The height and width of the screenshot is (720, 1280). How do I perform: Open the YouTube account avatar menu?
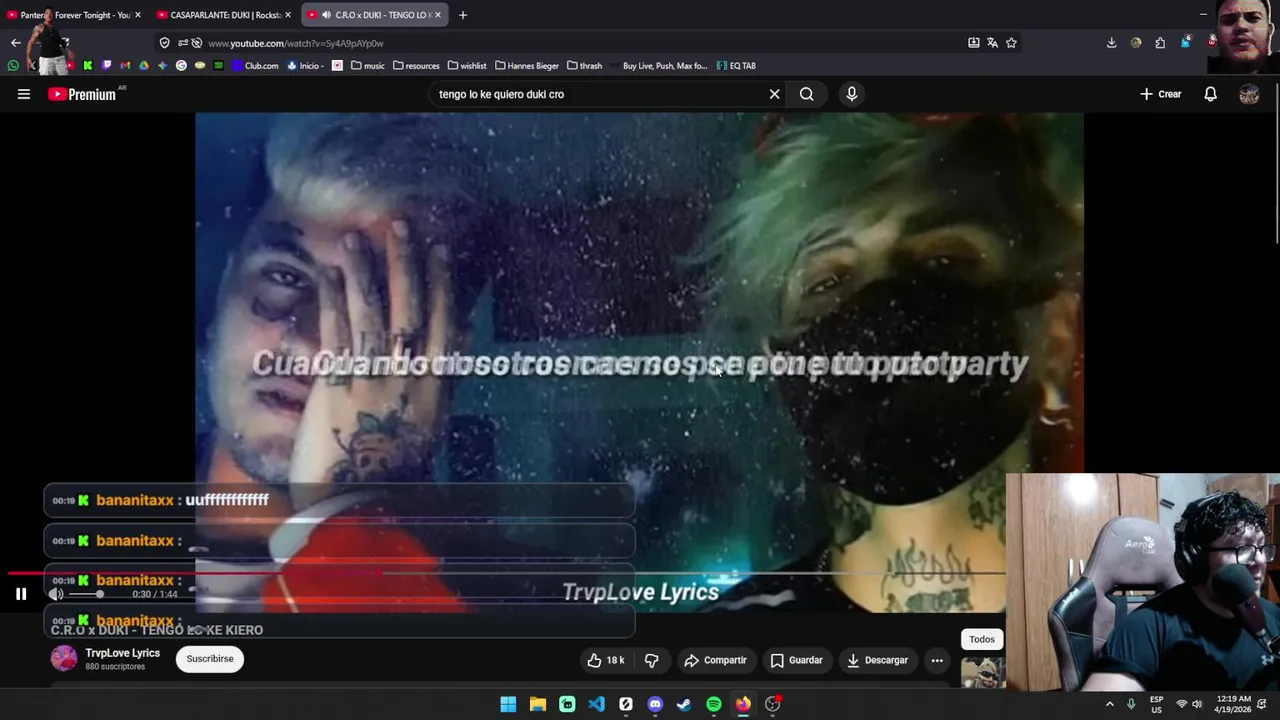point(1249,94)
